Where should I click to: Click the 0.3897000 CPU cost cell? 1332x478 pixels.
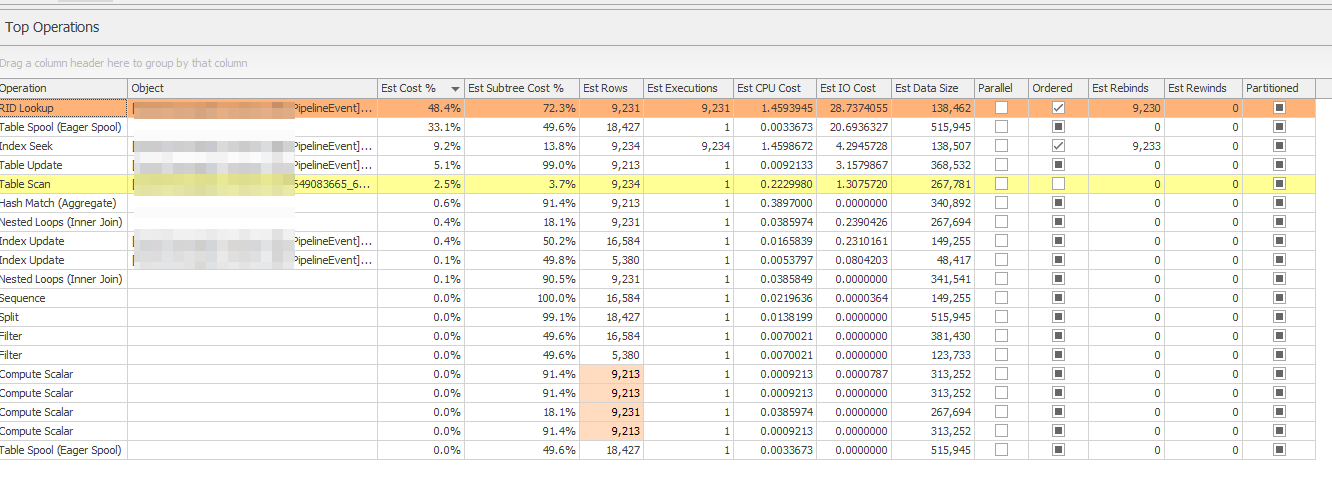[774, 203]
